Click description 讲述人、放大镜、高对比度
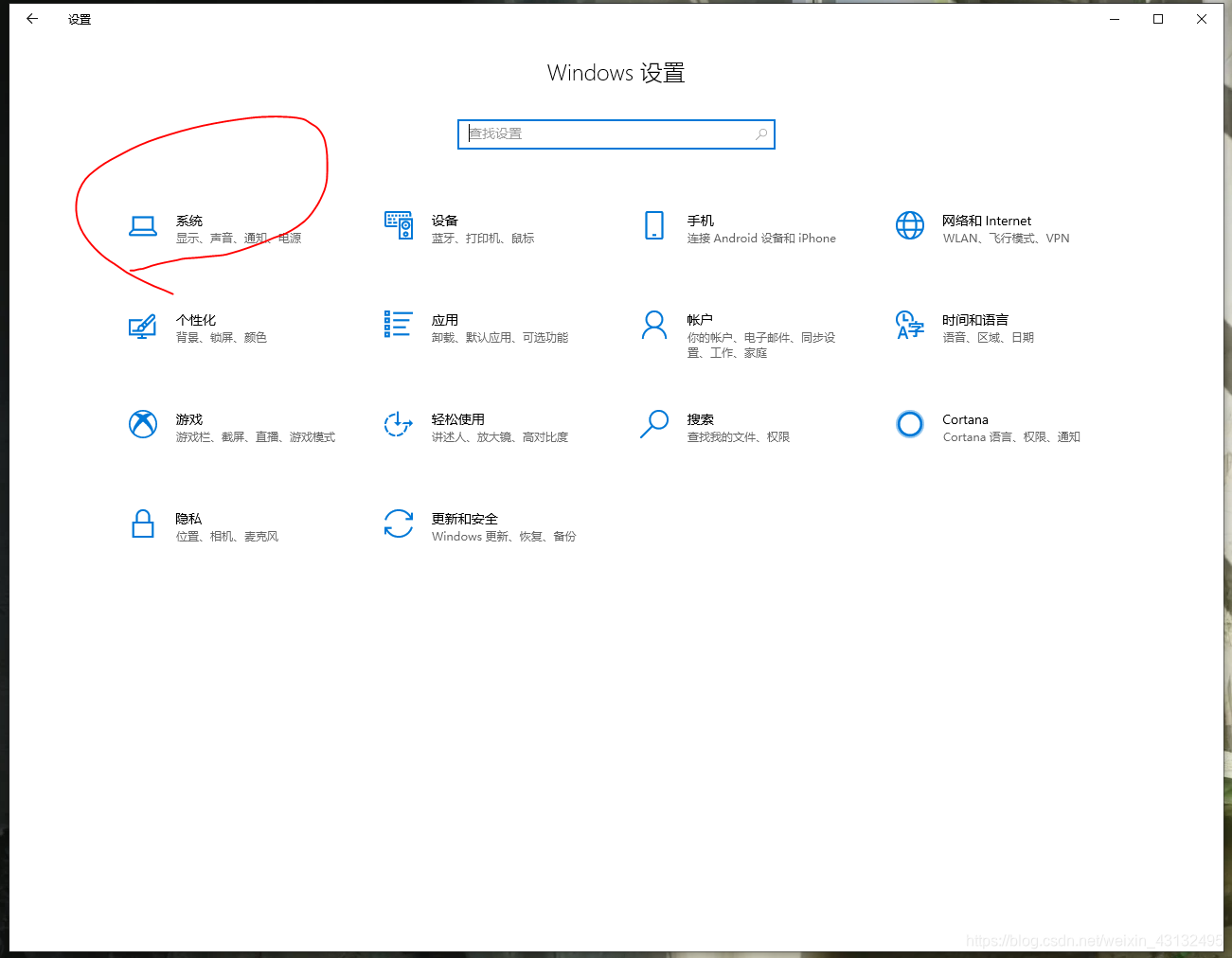This screenshot has height=958, width=1232. click(500, 437)
